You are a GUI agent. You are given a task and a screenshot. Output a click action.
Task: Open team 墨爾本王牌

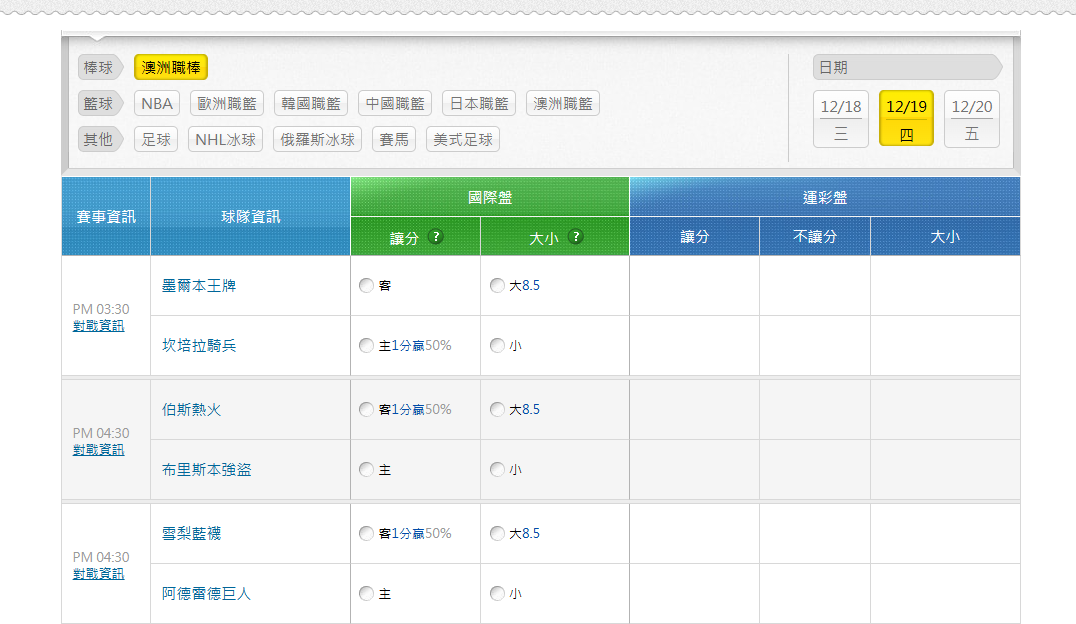199,286
